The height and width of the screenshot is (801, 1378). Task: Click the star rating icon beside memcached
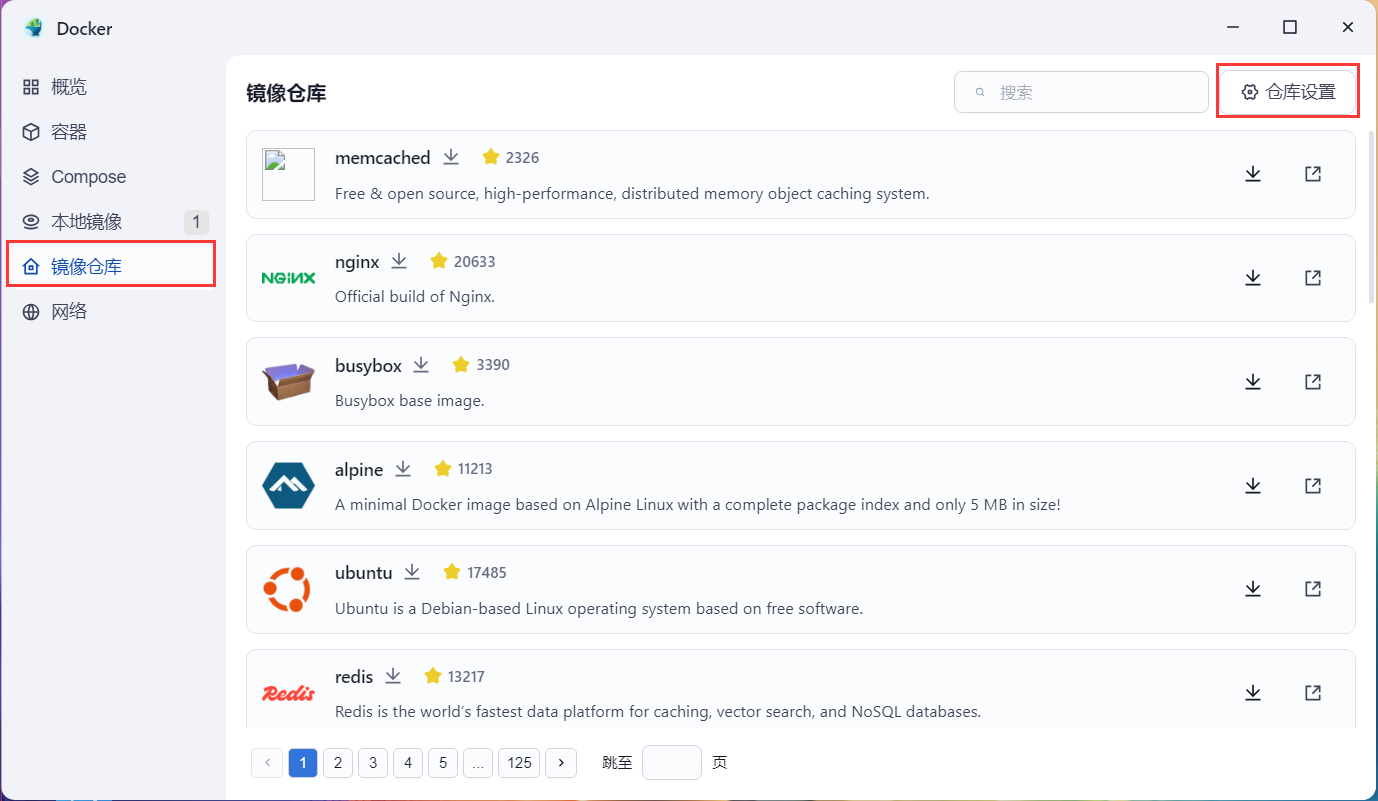(490, 156)
